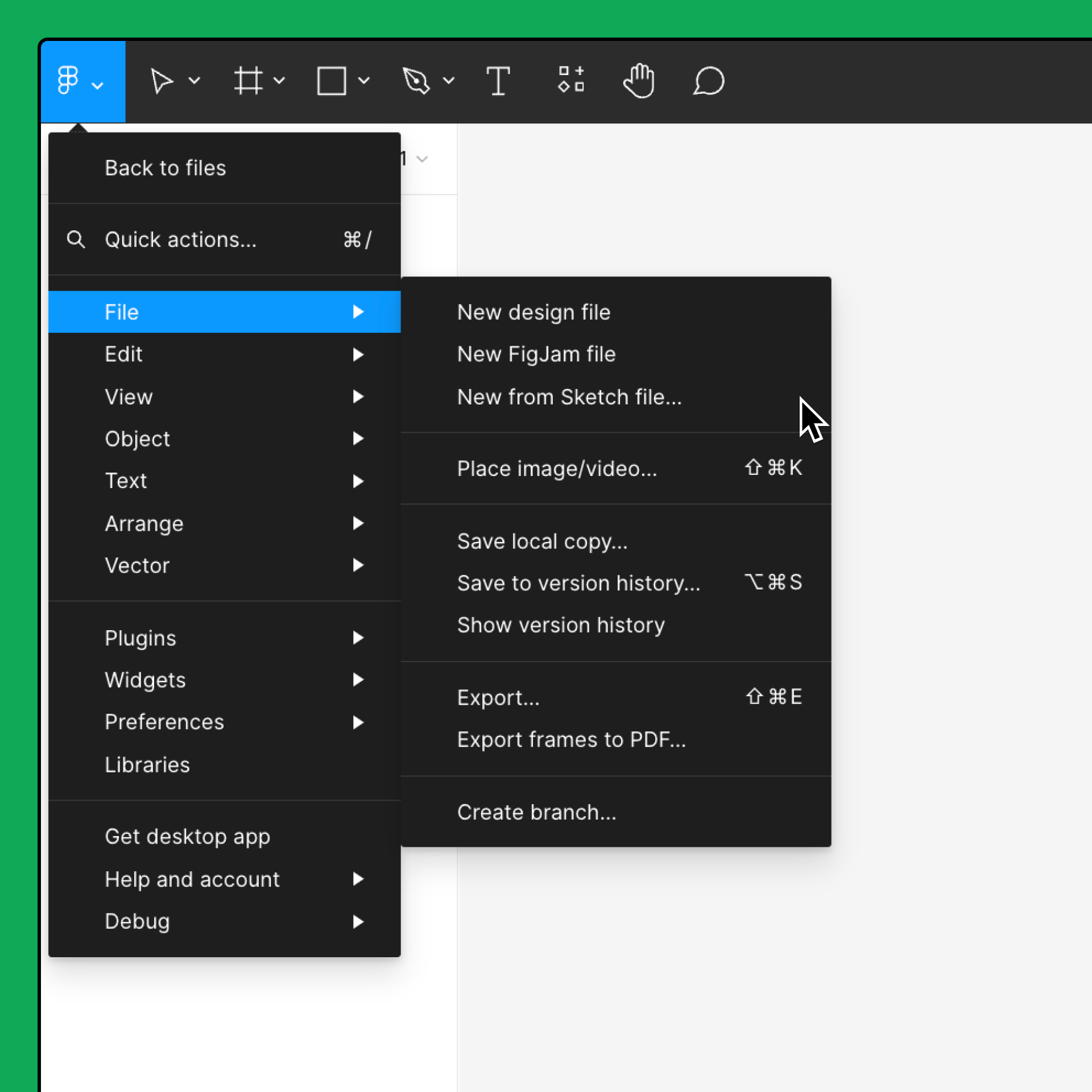Choose Save local copy...
The height and width of the screenshot is (1092, 1092).
coord(616,541)
